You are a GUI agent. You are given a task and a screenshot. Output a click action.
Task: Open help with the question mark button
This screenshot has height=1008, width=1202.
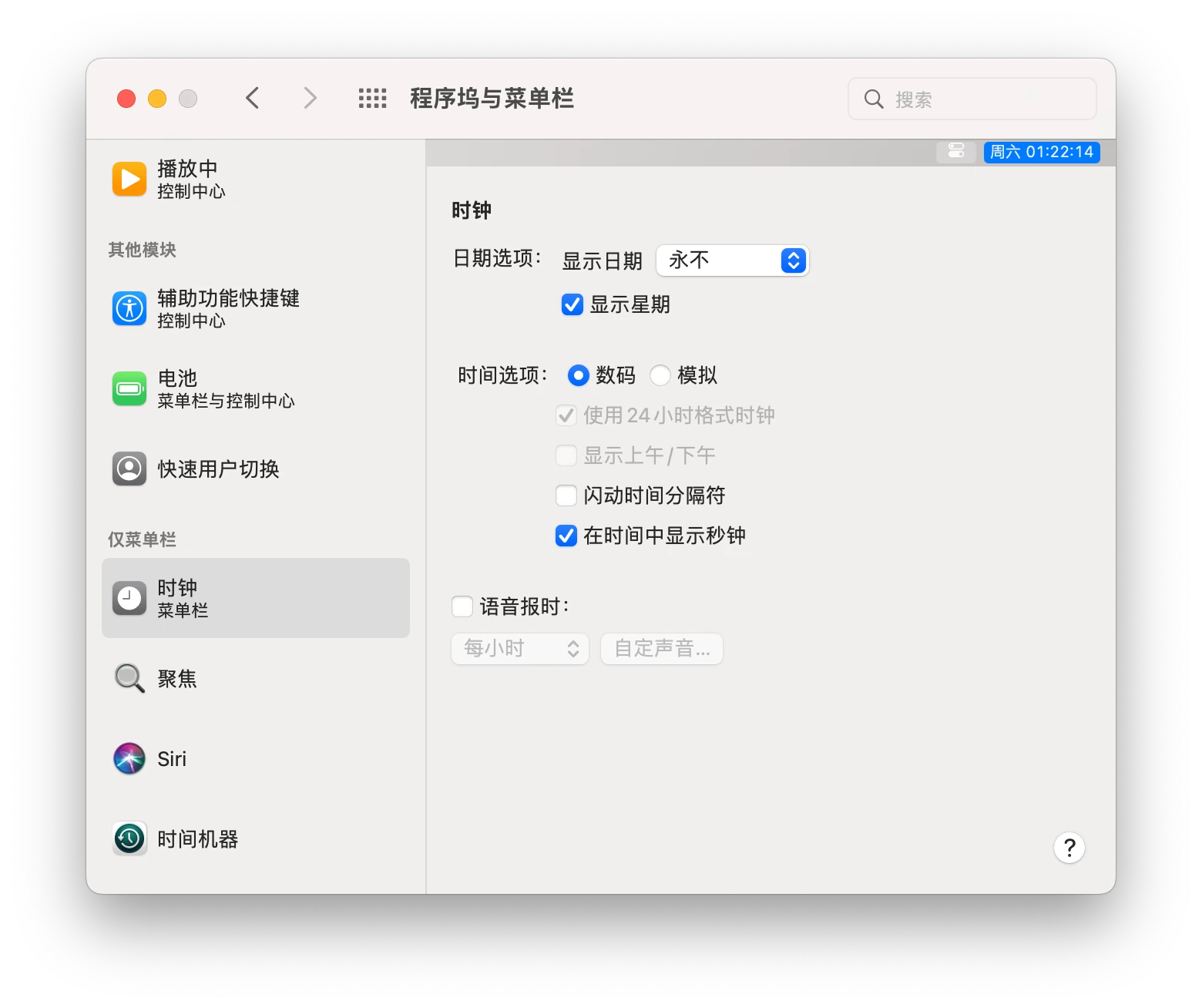pyautogui.click(x=1069, y=848)
